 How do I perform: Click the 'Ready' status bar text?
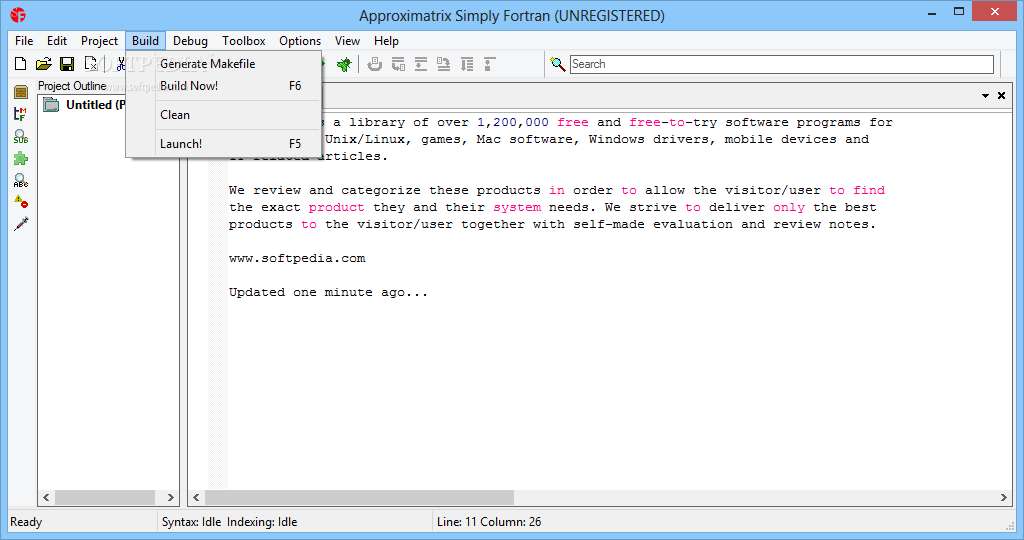pyautogui.click(x=26, y=522)
